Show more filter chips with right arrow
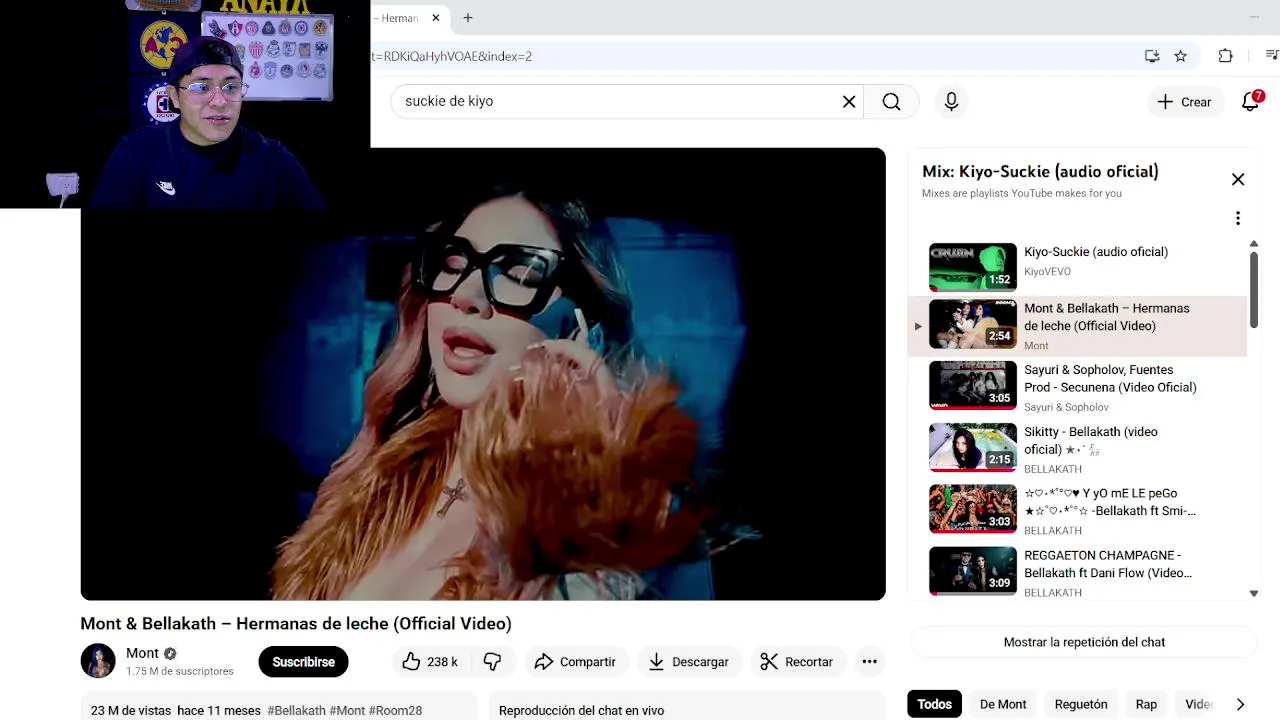 pos(1240,704)
